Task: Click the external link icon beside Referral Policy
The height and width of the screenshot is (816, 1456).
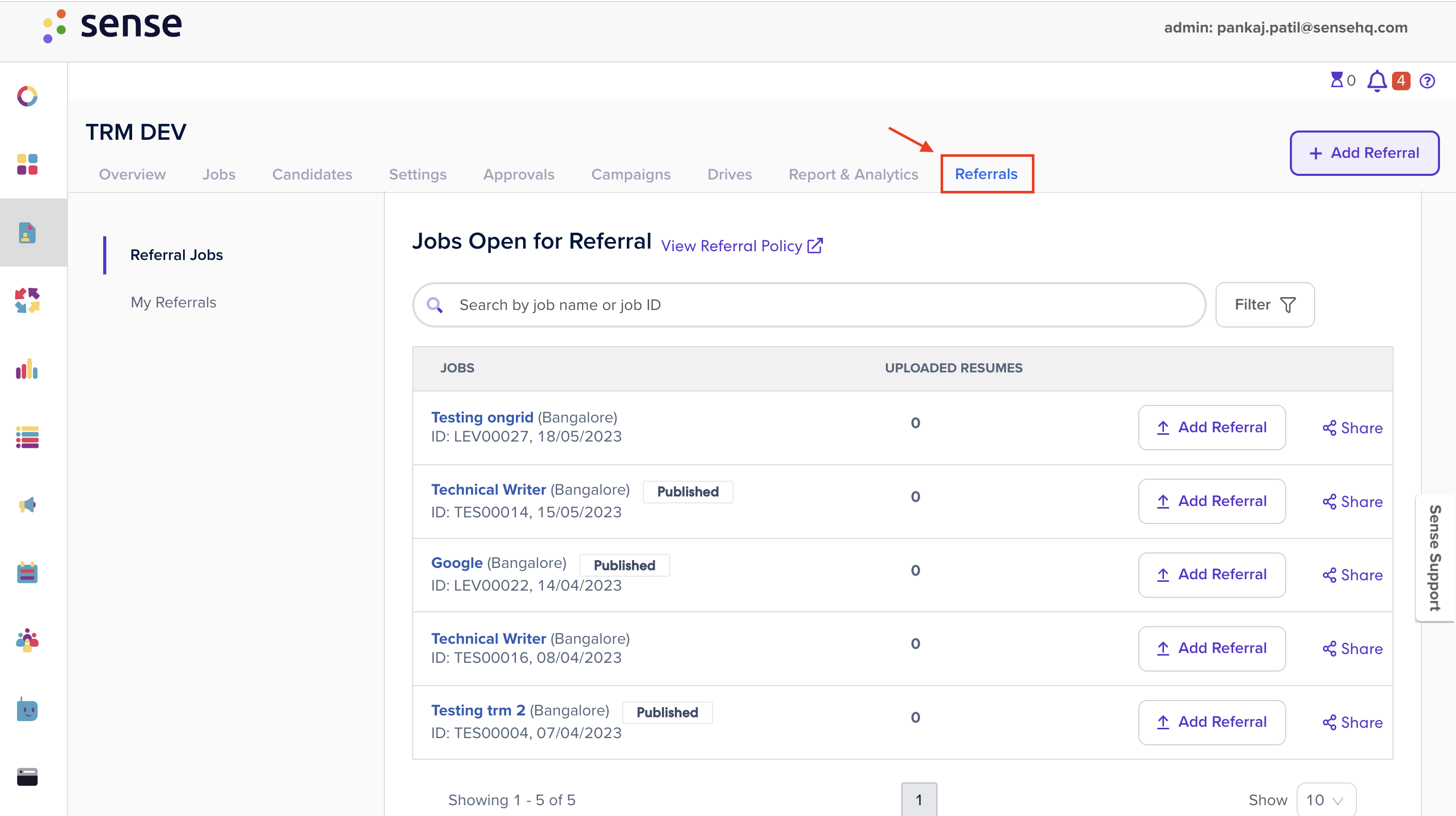Action: (x=815, y=246)
